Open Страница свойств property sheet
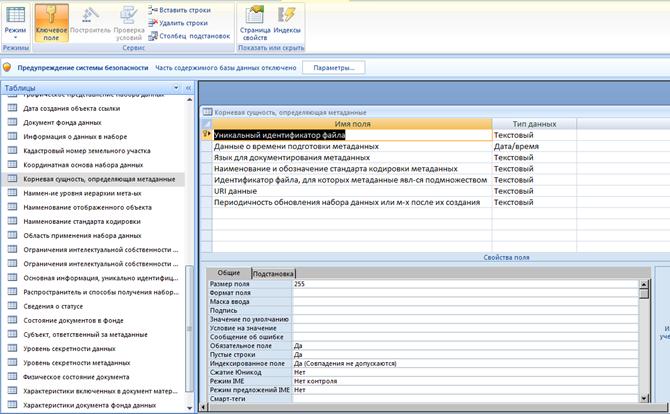Image resolution: width=670 pixels, height=414 pixels. pyautogui.click(x=254, y=16)
